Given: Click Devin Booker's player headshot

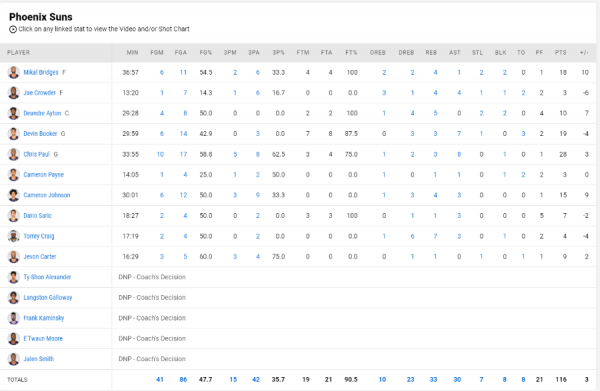Looking at the screenshot, I should (13, 134).
